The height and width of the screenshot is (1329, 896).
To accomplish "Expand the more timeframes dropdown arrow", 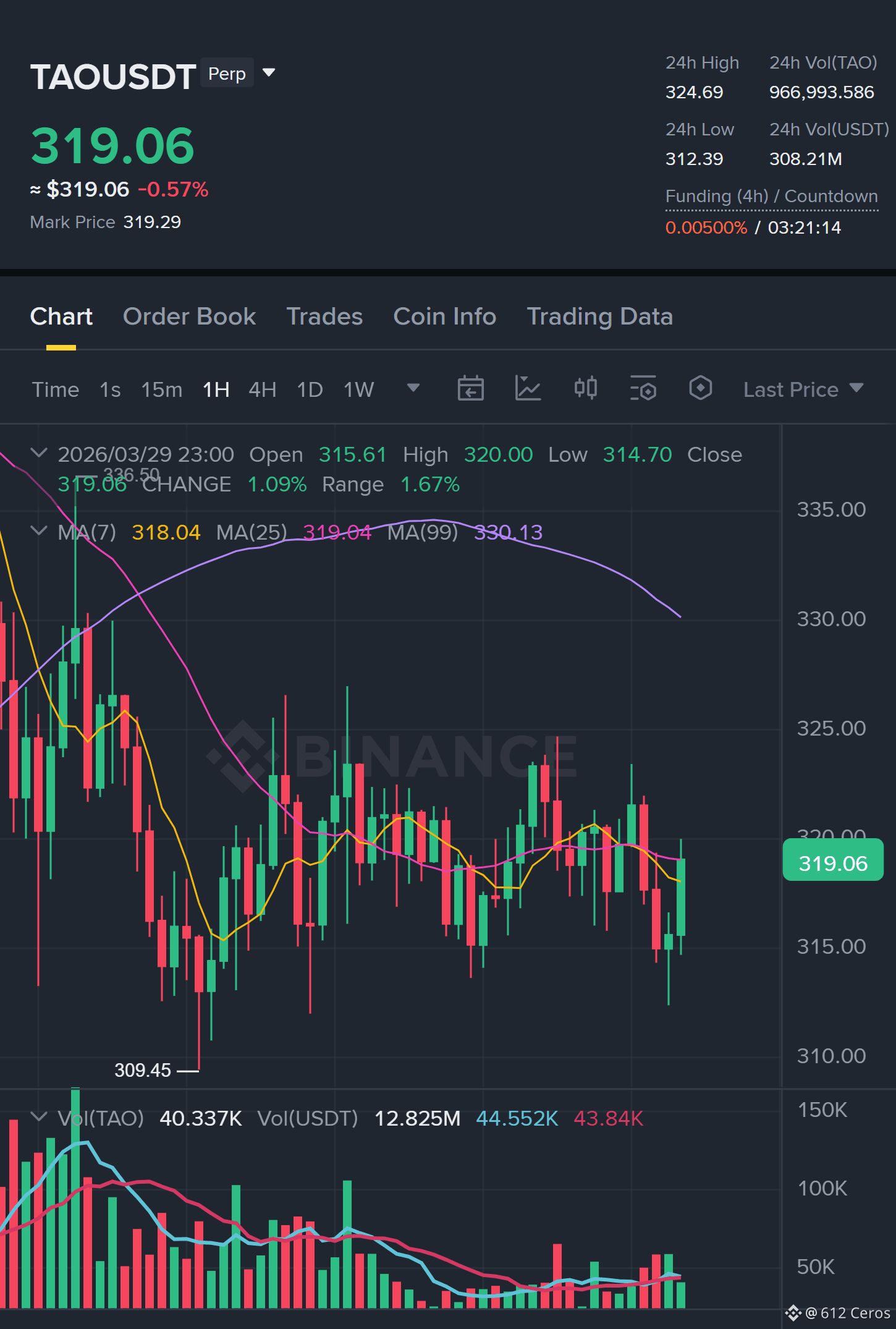I will click(413, 388).
